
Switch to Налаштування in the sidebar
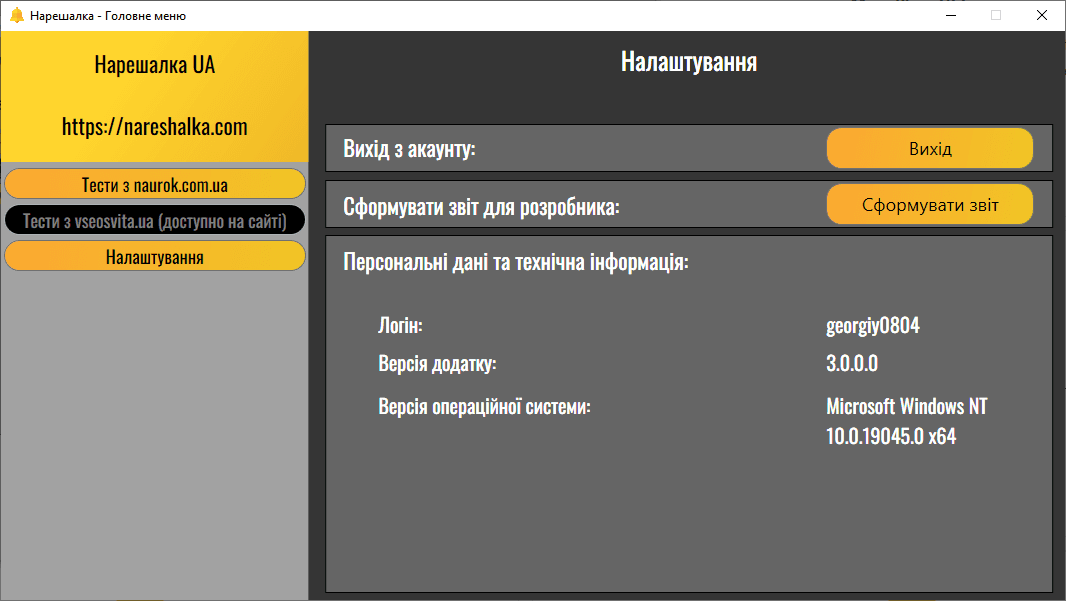tap(154, 257)
